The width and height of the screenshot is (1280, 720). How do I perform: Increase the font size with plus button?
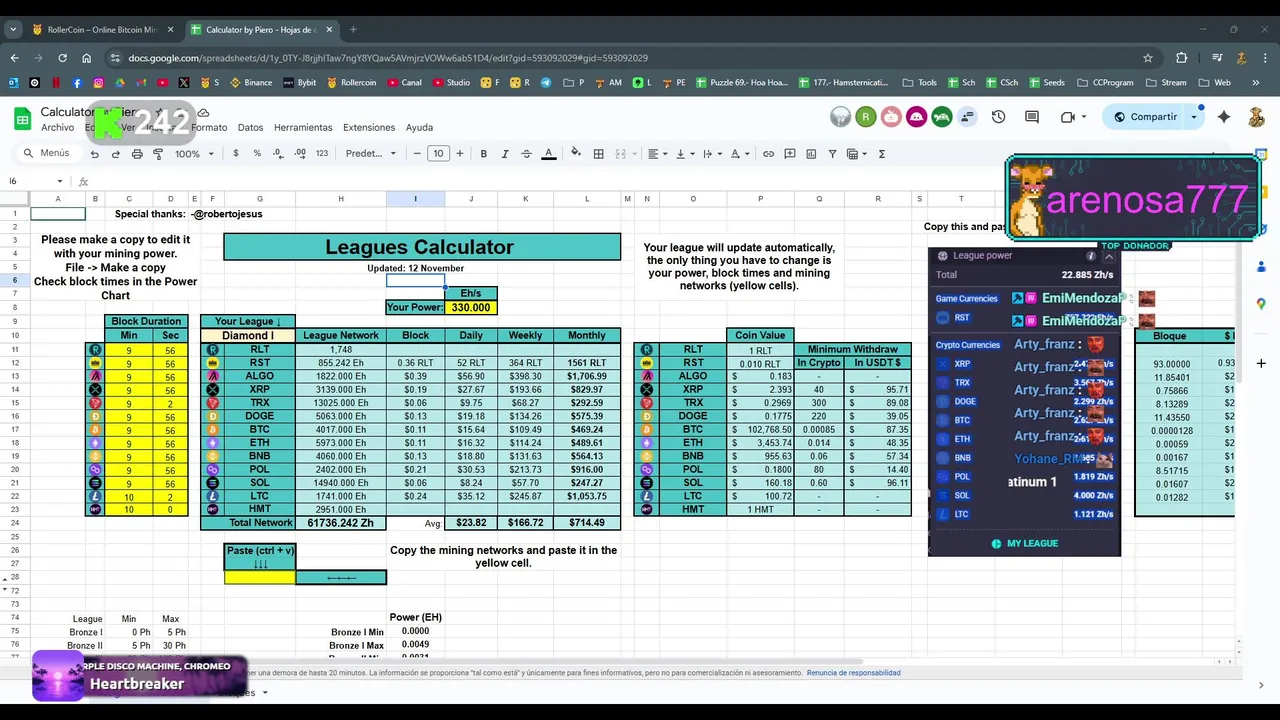pyautogui.click(x=460, y=154)
